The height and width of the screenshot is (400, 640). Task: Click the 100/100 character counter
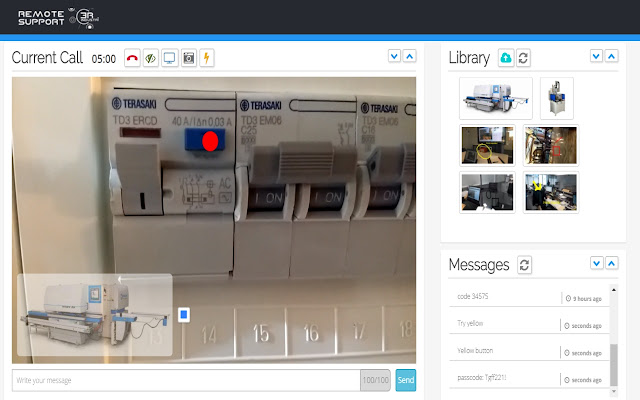pos(376,380)
